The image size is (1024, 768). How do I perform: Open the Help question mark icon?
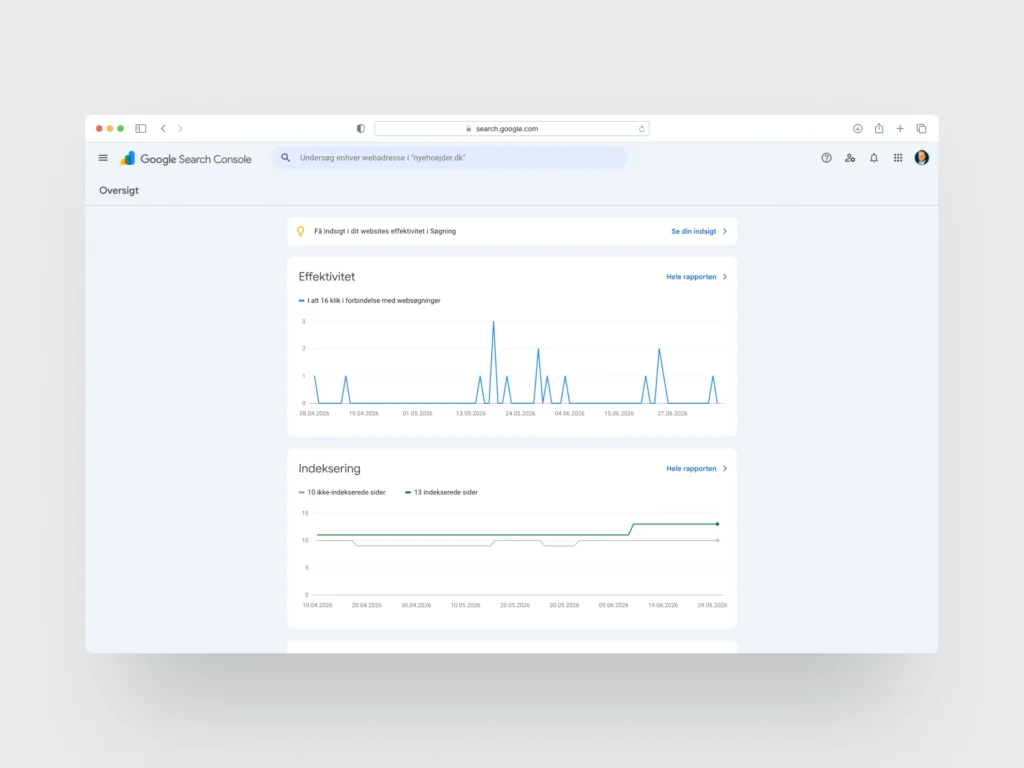(826, 158)
